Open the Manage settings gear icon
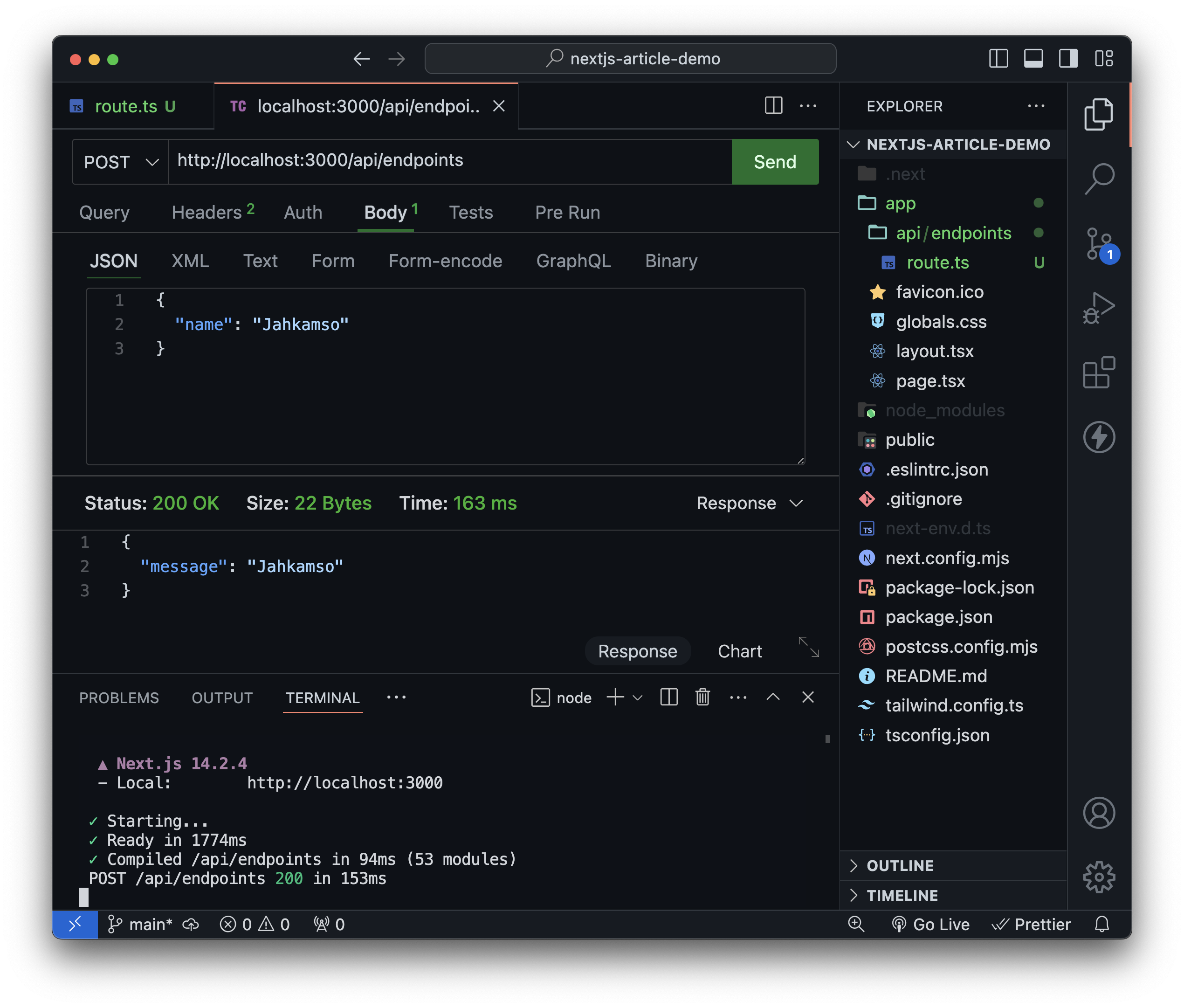 (1099, 877)
